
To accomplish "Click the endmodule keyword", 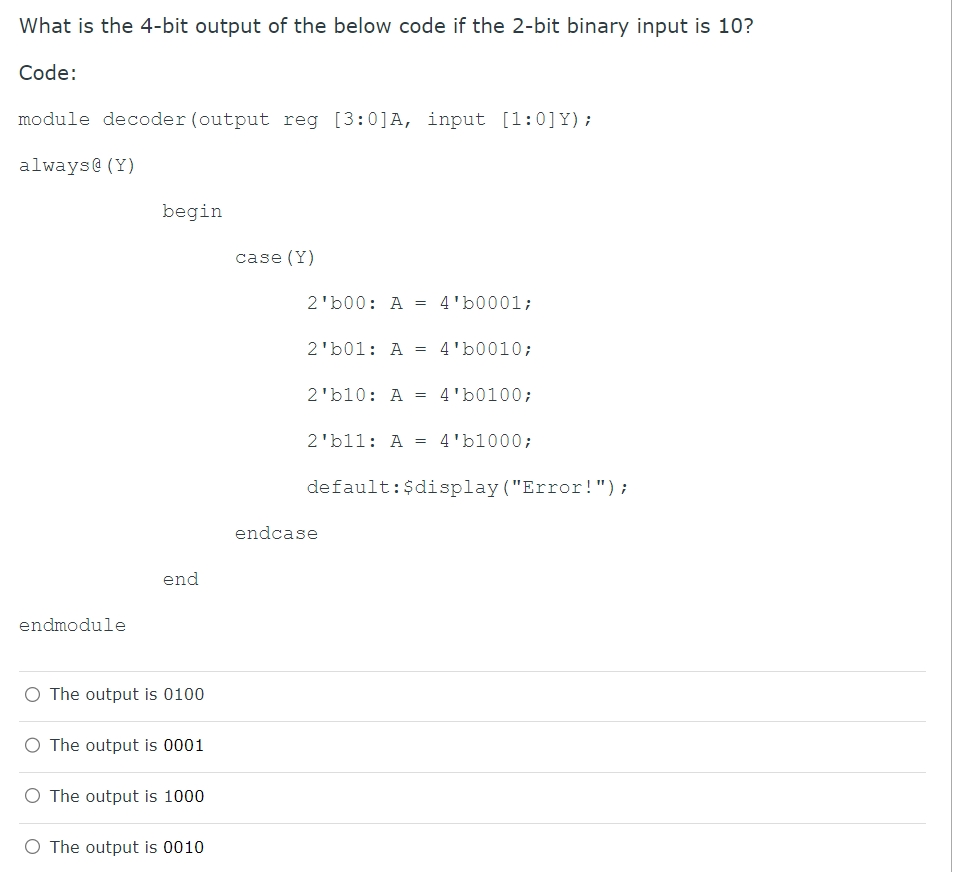I will [x=71, y=625].
